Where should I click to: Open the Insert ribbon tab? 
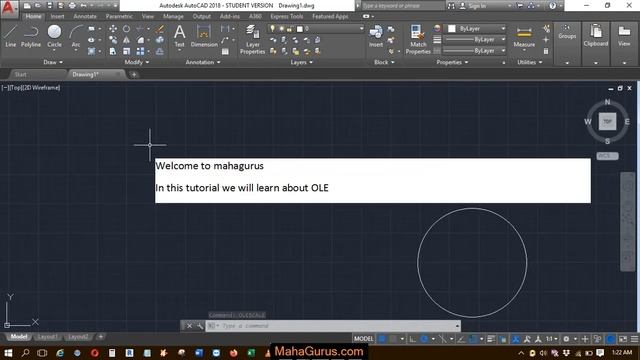[x=57, y=16]
